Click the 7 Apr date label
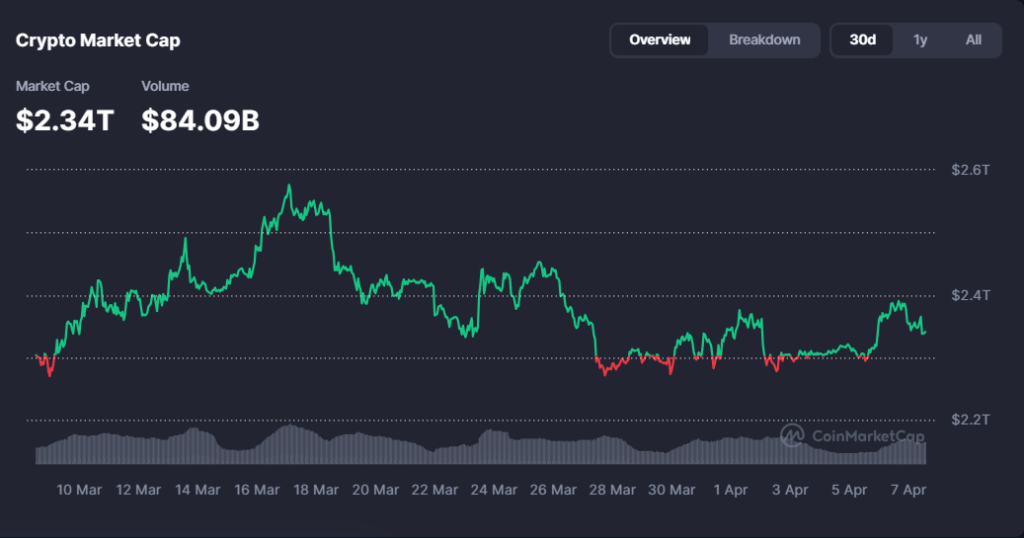Viewport: 1024px width, 538px height. (909, 490)
